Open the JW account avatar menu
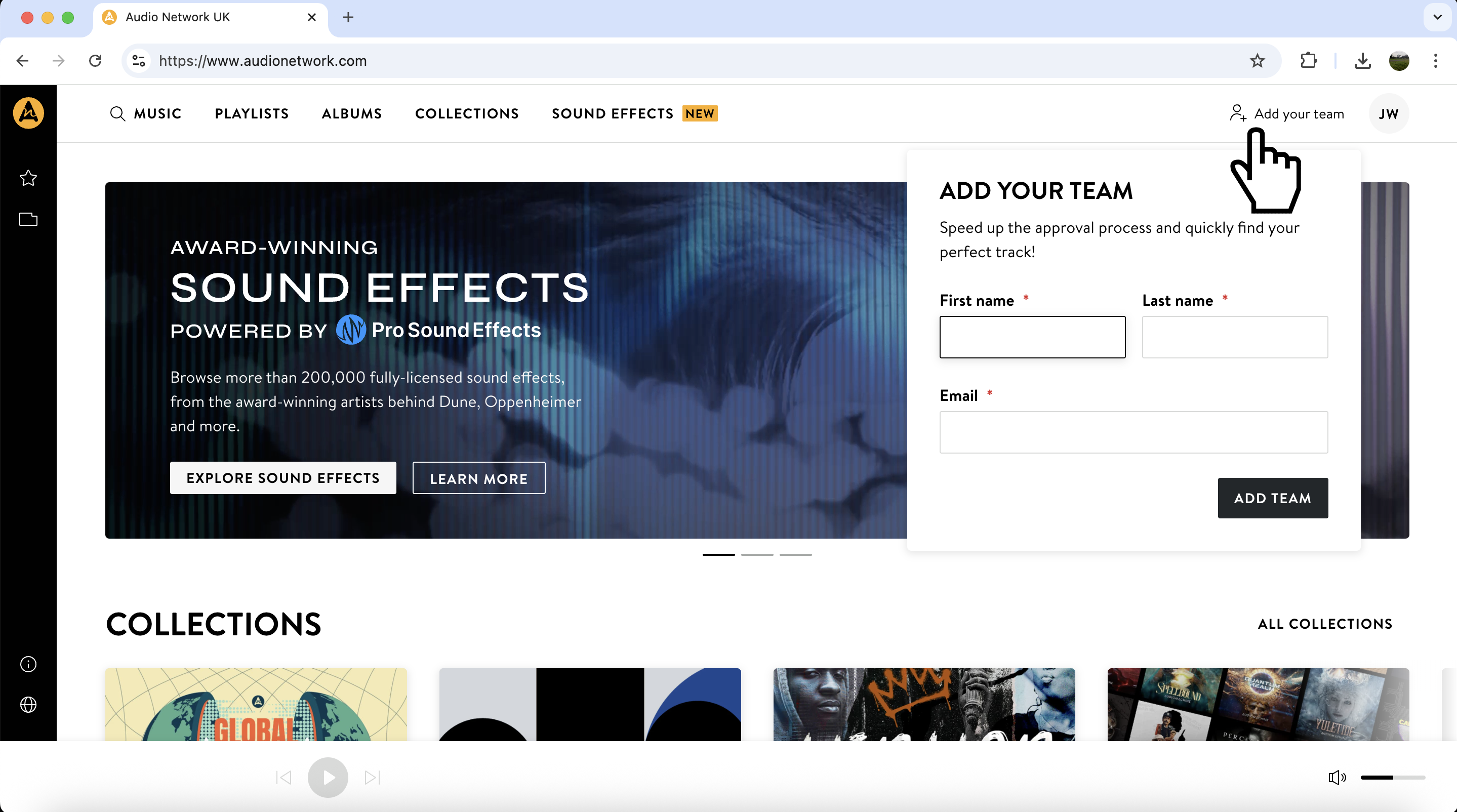Image resolution: width=1457 pixels, height=812 pixels. [1388, 114]
